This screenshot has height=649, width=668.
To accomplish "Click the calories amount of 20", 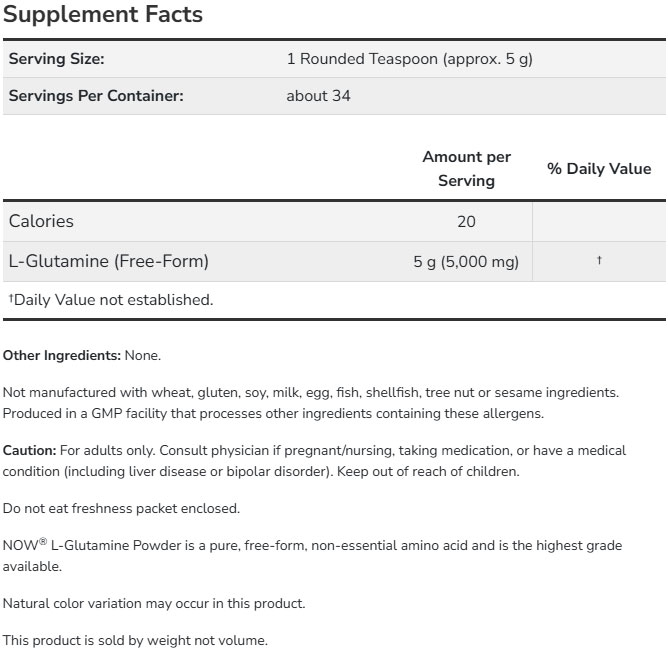I will click(466, 222).
